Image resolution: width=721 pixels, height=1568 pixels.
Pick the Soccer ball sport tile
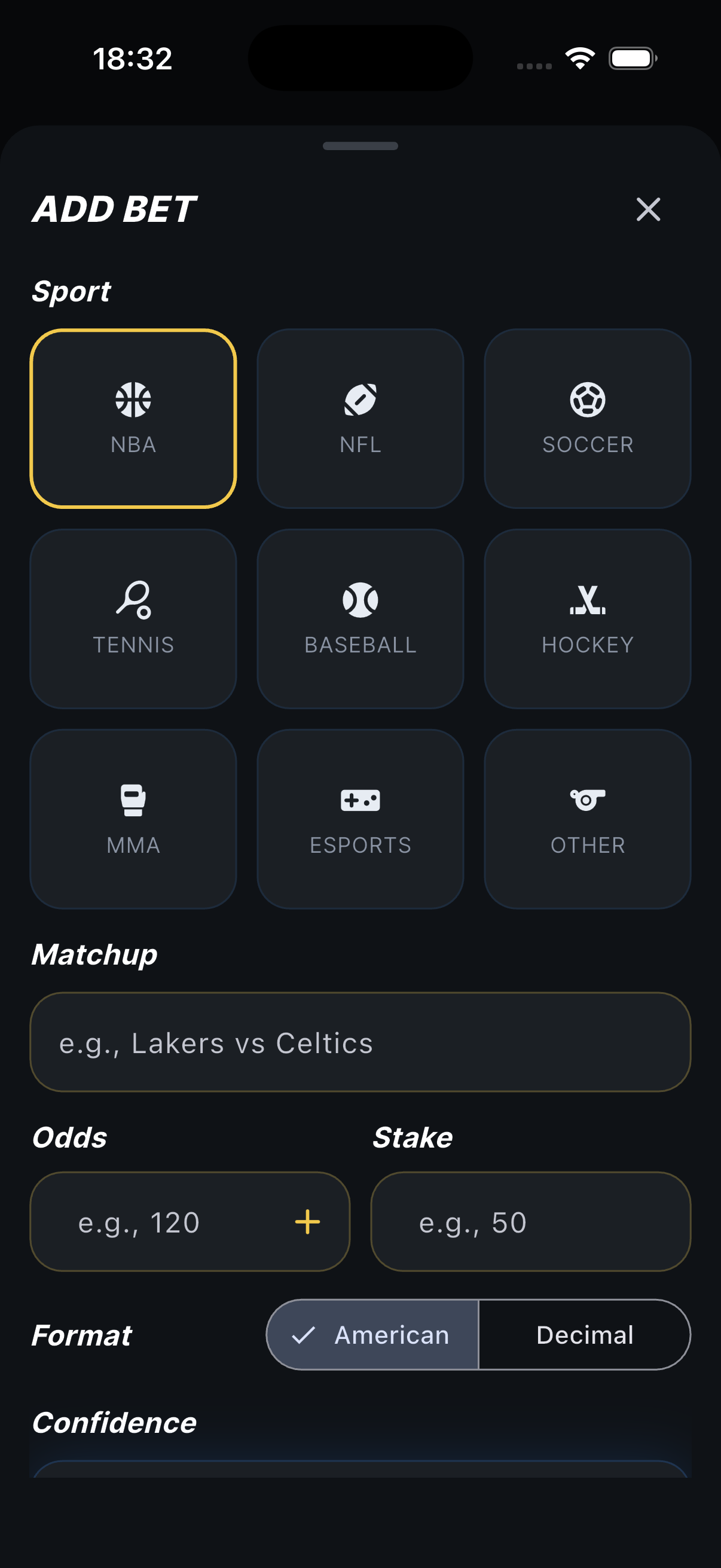[587, 418]
